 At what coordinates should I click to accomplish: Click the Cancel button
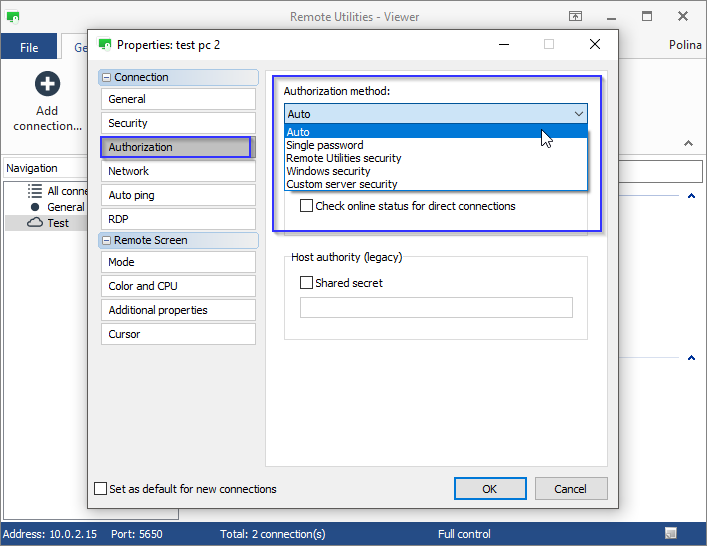(571, 489)
